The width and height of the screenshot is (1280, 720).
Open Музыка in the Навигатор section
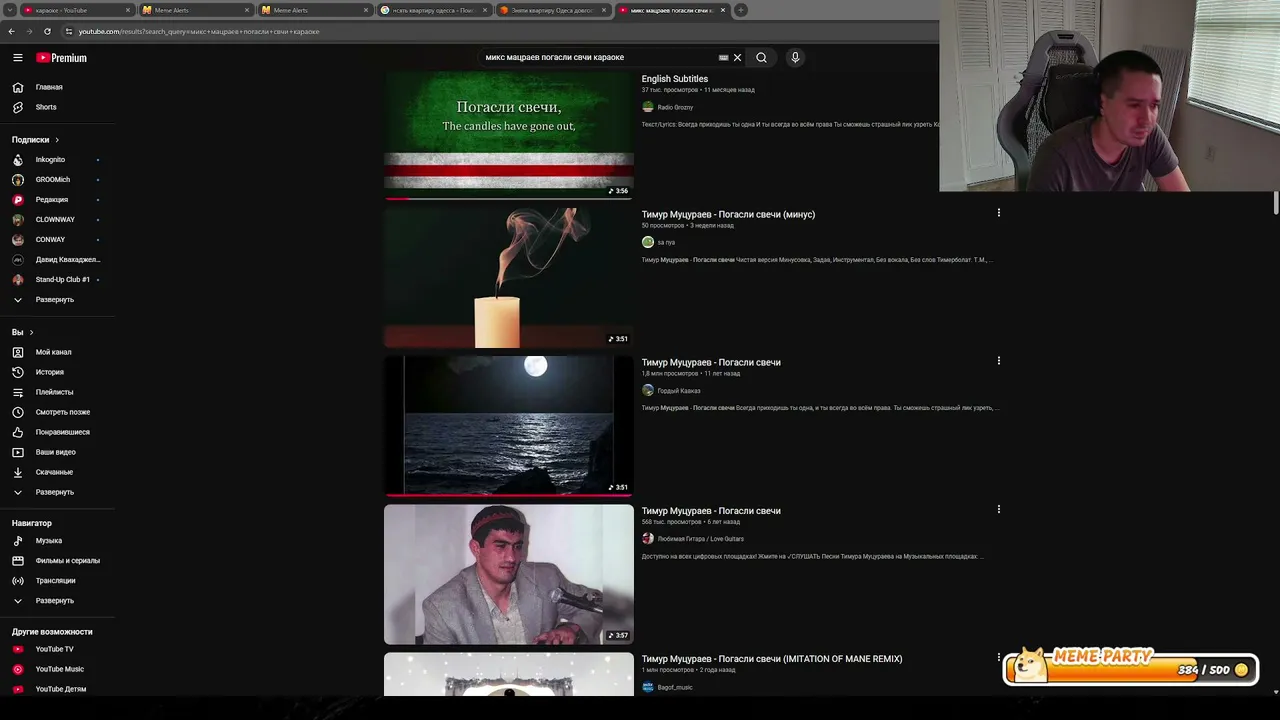[x=57, y=541]
